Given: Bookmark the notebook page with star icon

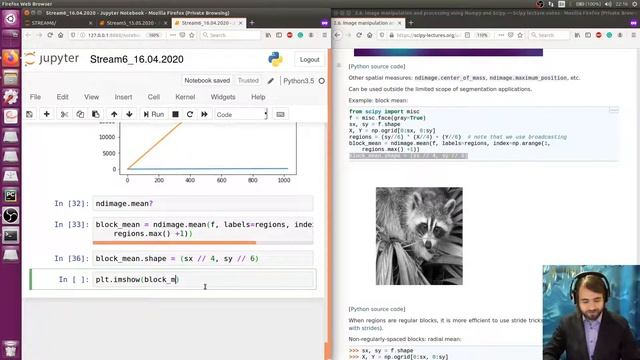Looking at the screenshot, I should (x=192, y=35).
